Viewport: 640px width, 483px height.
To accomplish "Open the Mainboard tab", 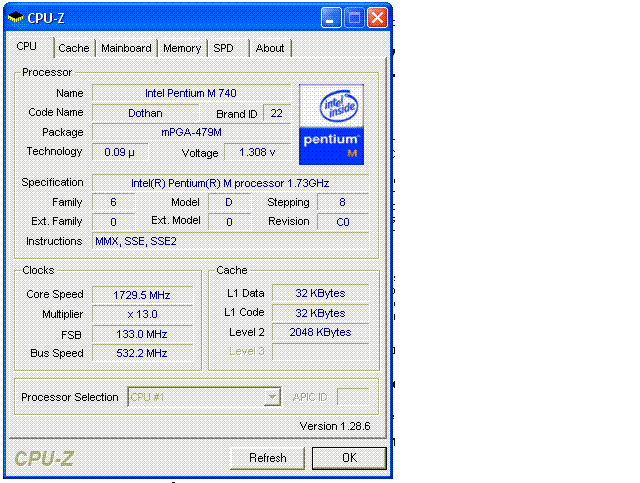I will (126, 48).
